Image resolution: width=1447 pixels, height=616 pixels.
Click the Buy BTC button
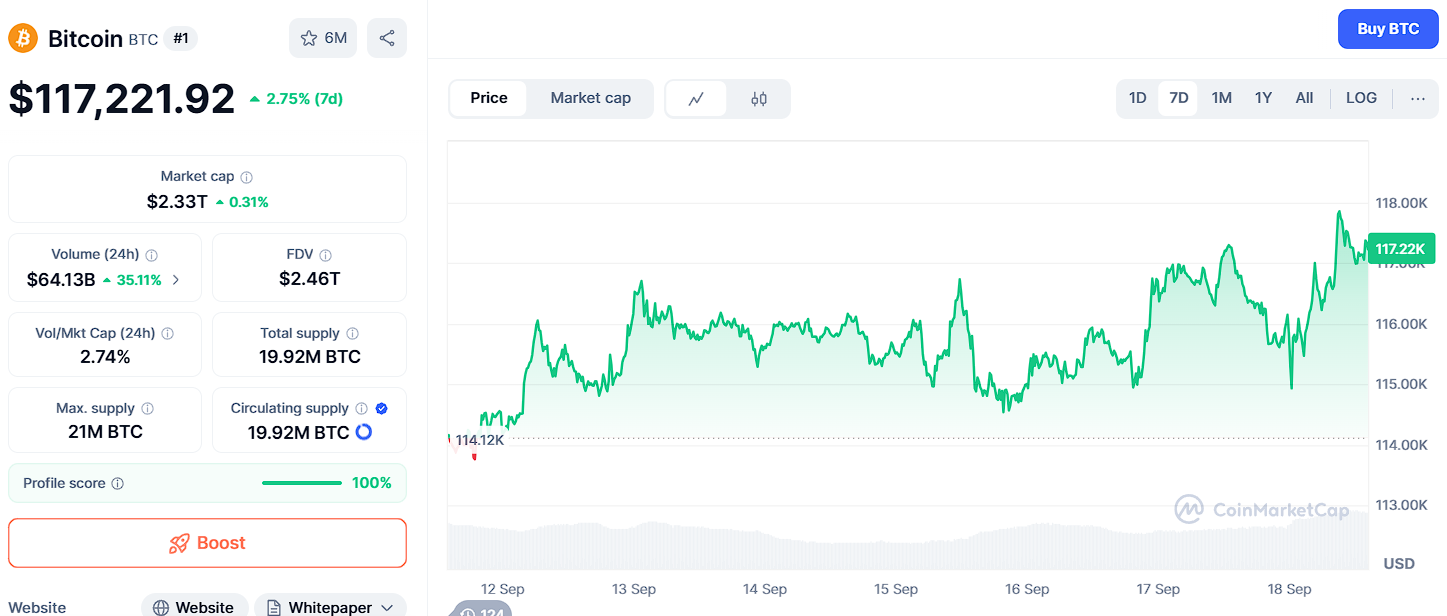(x=1388, y=29)
